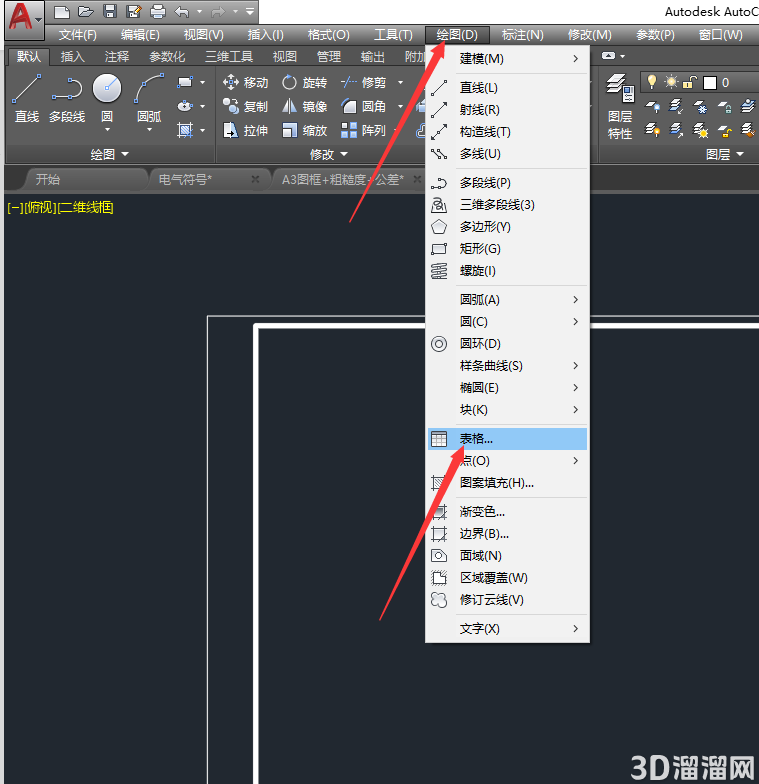
Task: Click the Trim tool in the Modify panel
Action: pos(364,82)
